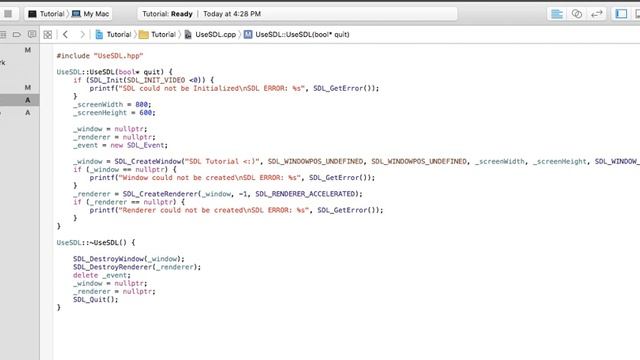Select the highlighted navigator row marked A
Image resolution: width=640 pixels, height=360 pixels.
pos(20,100)
